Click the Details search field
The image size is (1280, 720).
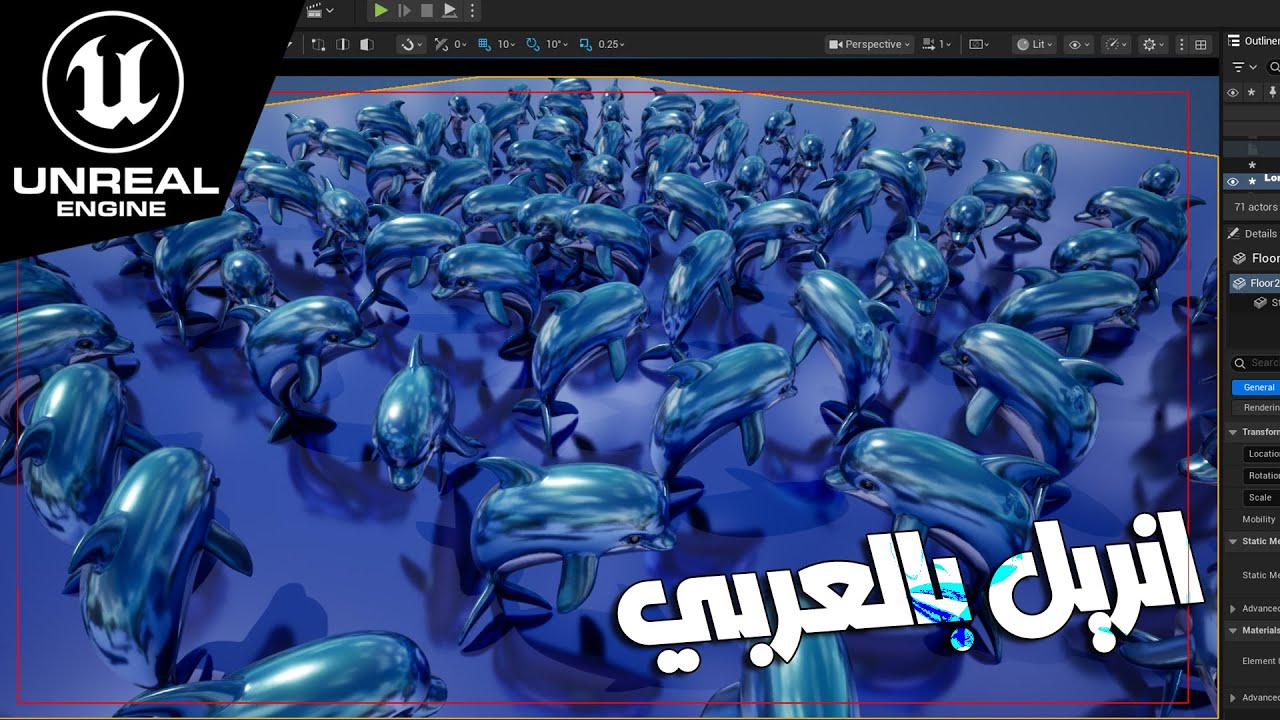[x=1257, y=363]
